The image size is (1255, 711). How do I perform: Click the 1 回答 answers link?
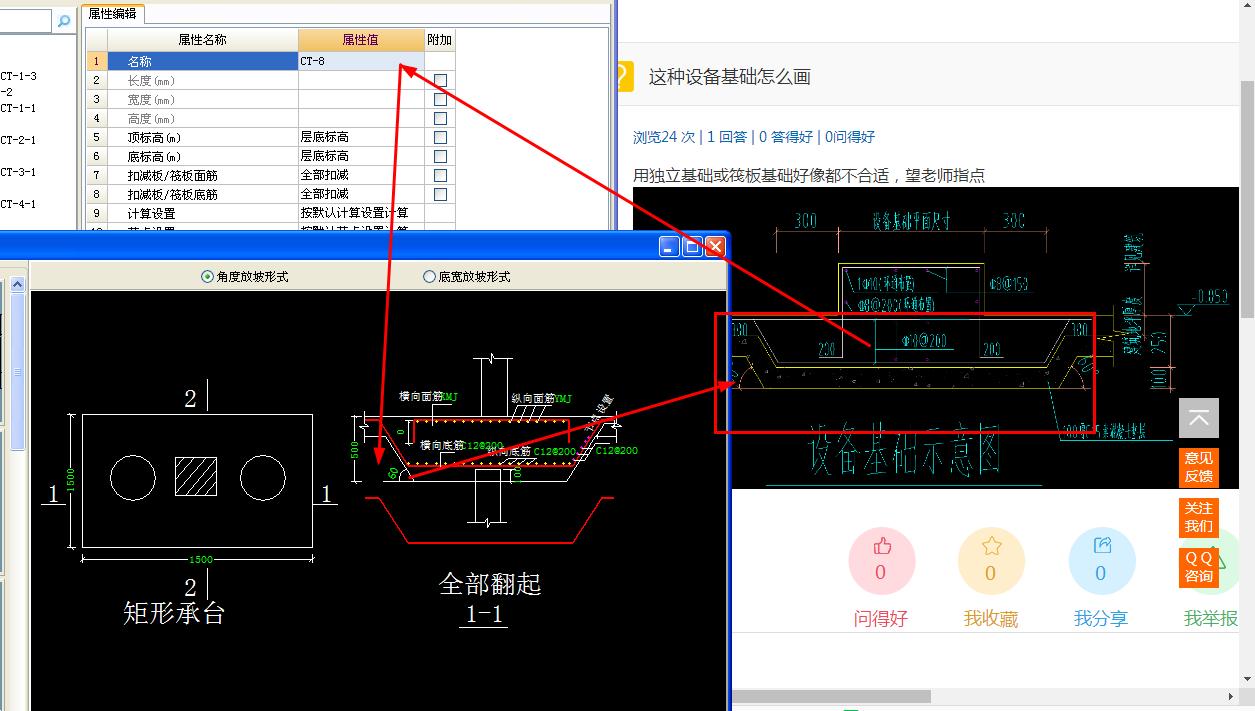coord(727,137)
